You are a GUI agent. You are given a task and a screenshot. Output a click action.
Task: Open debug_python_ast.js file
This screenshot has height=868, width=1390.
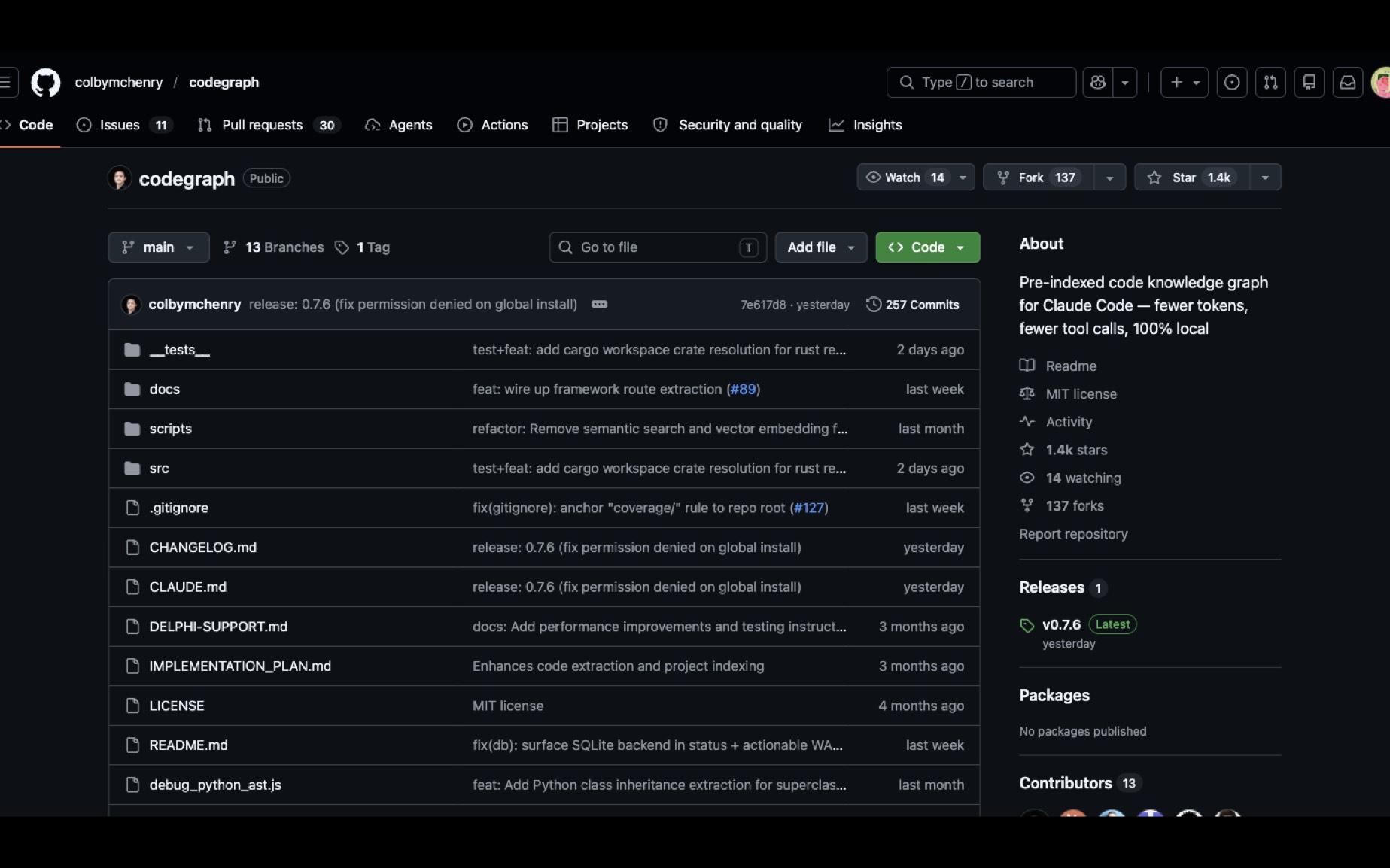215,785
